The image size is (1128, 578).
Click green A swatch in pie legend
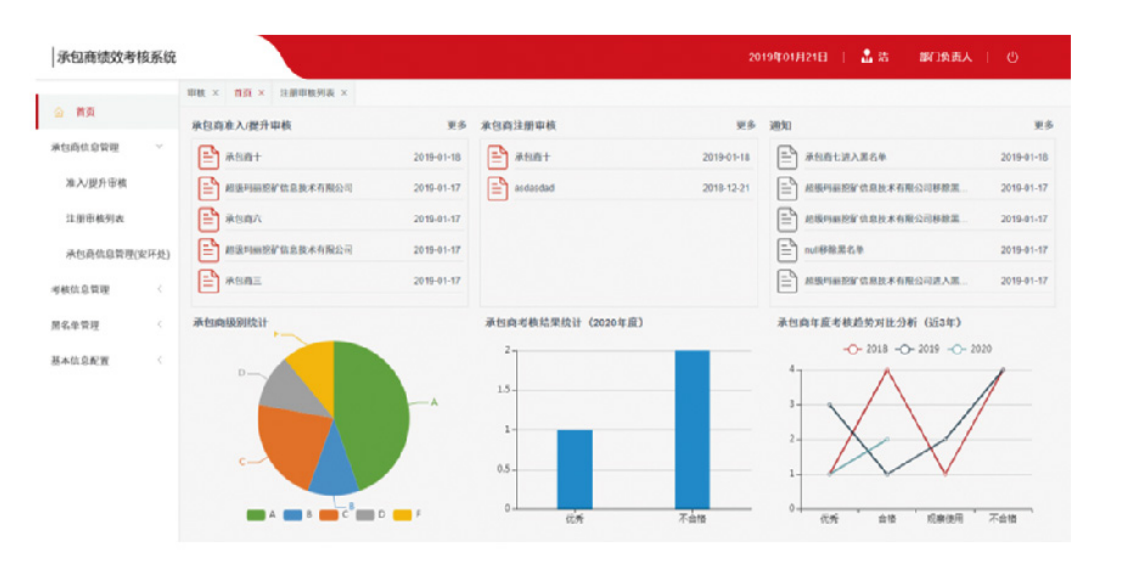[256, 515]
